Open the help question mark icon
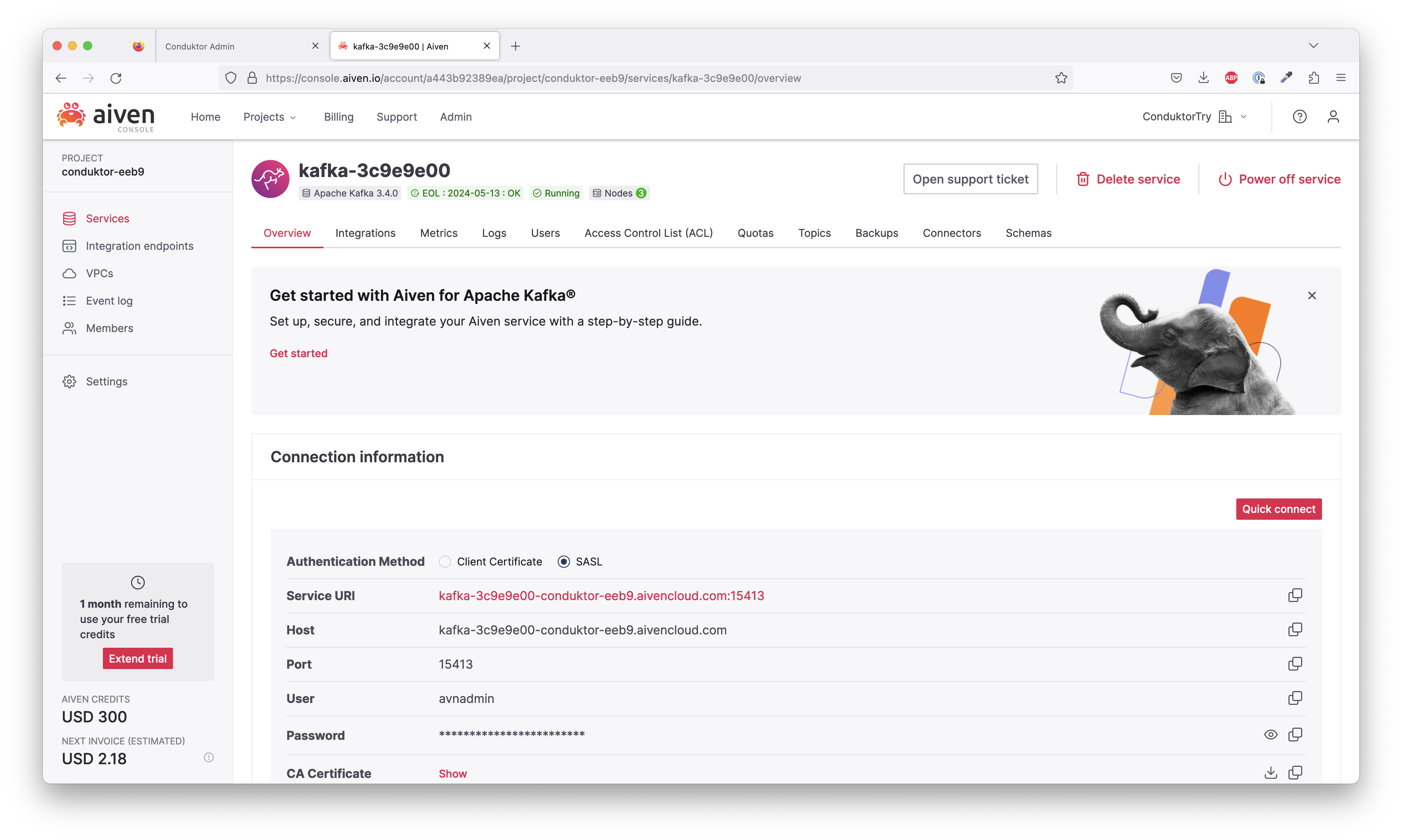The image size is (1402, 840). tap(1300, 117)
